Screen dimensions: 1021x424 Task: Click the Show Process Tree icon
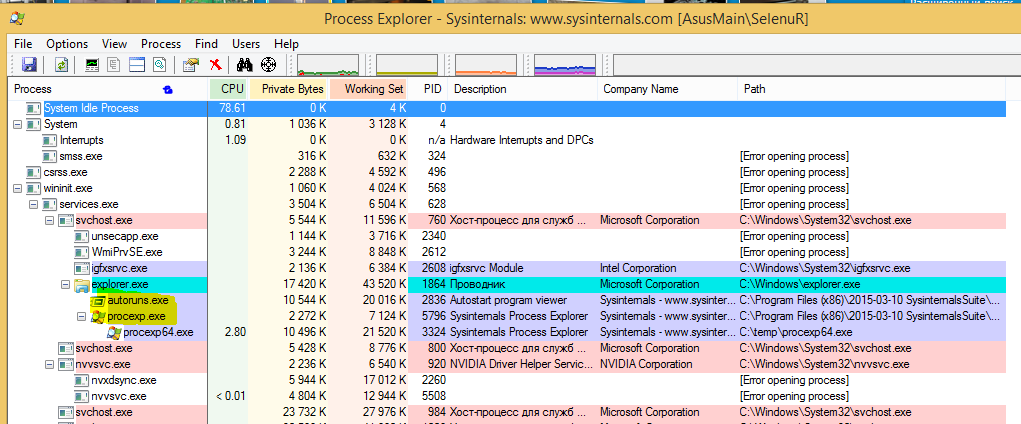coord(114,65)
